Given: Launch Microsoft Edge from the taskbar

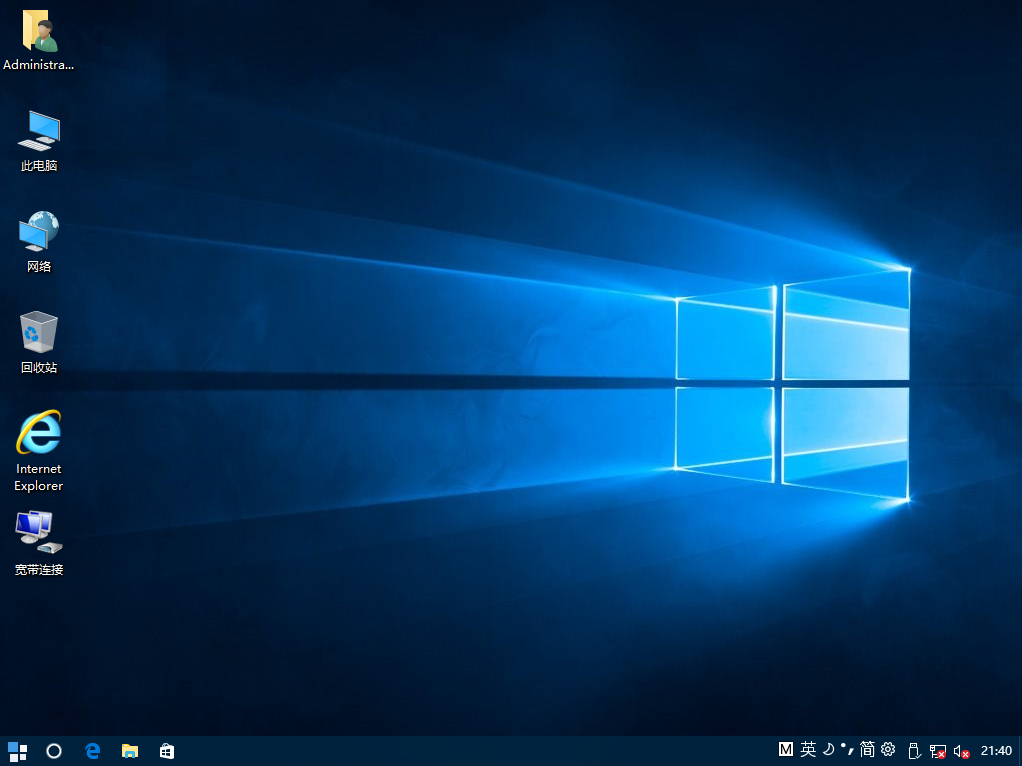Looking at the screenshot, I should 93,751.
